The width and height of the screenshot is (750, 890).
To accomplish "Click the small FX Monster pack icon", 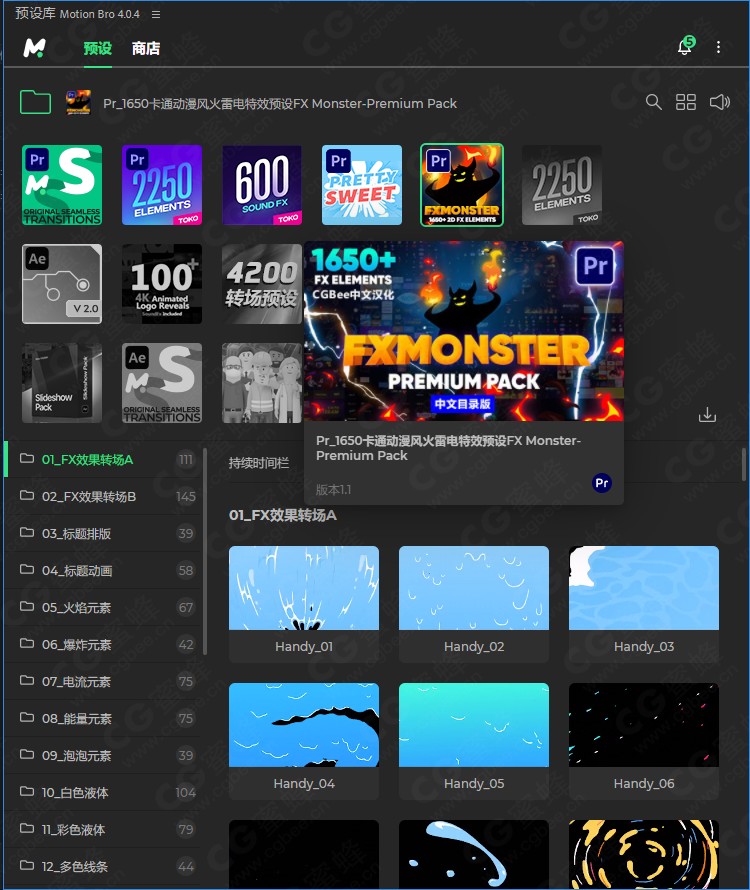I will click(78, 102).
